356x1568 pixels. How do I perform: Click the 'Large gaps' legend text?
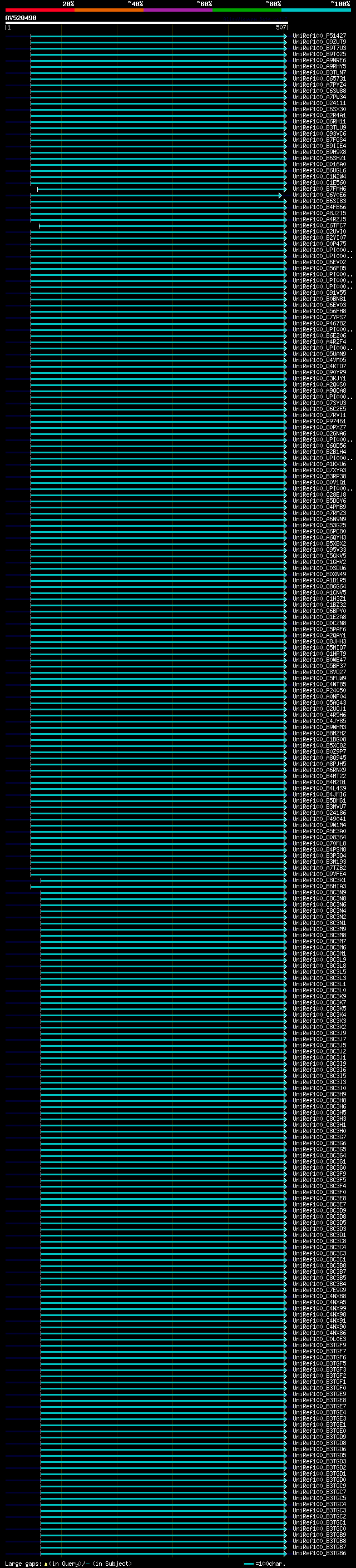(24, 1564)
